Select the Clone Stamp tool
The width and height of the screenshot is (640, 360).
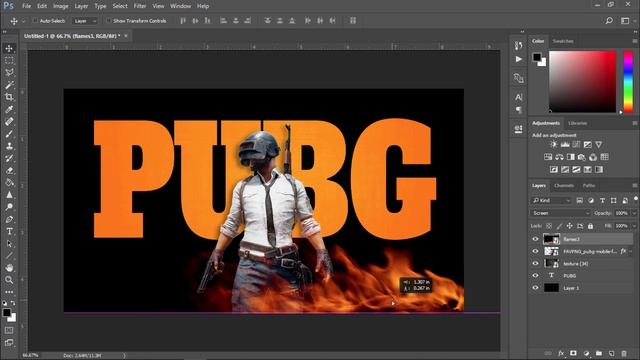tap(9, 146)
